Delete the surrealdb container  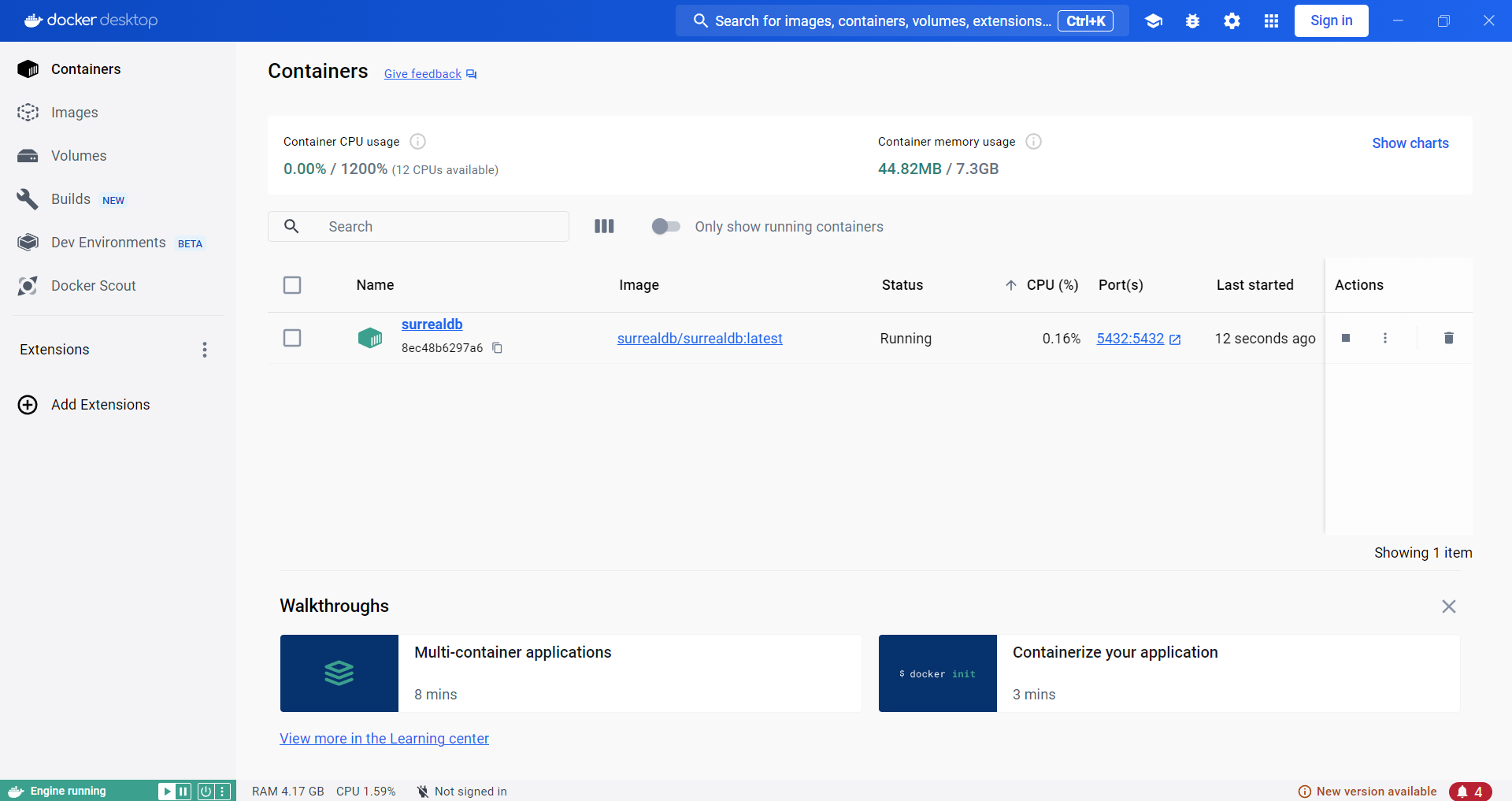[1448, 338]
